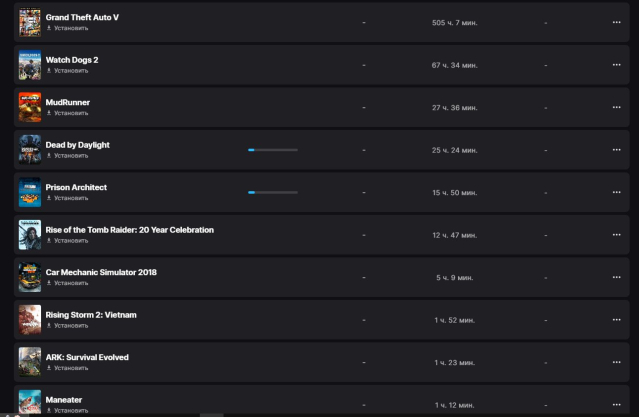This screenshot has height=417, width=639.
Task: Expand the Maneater row options menu
Action: [616, 404]
